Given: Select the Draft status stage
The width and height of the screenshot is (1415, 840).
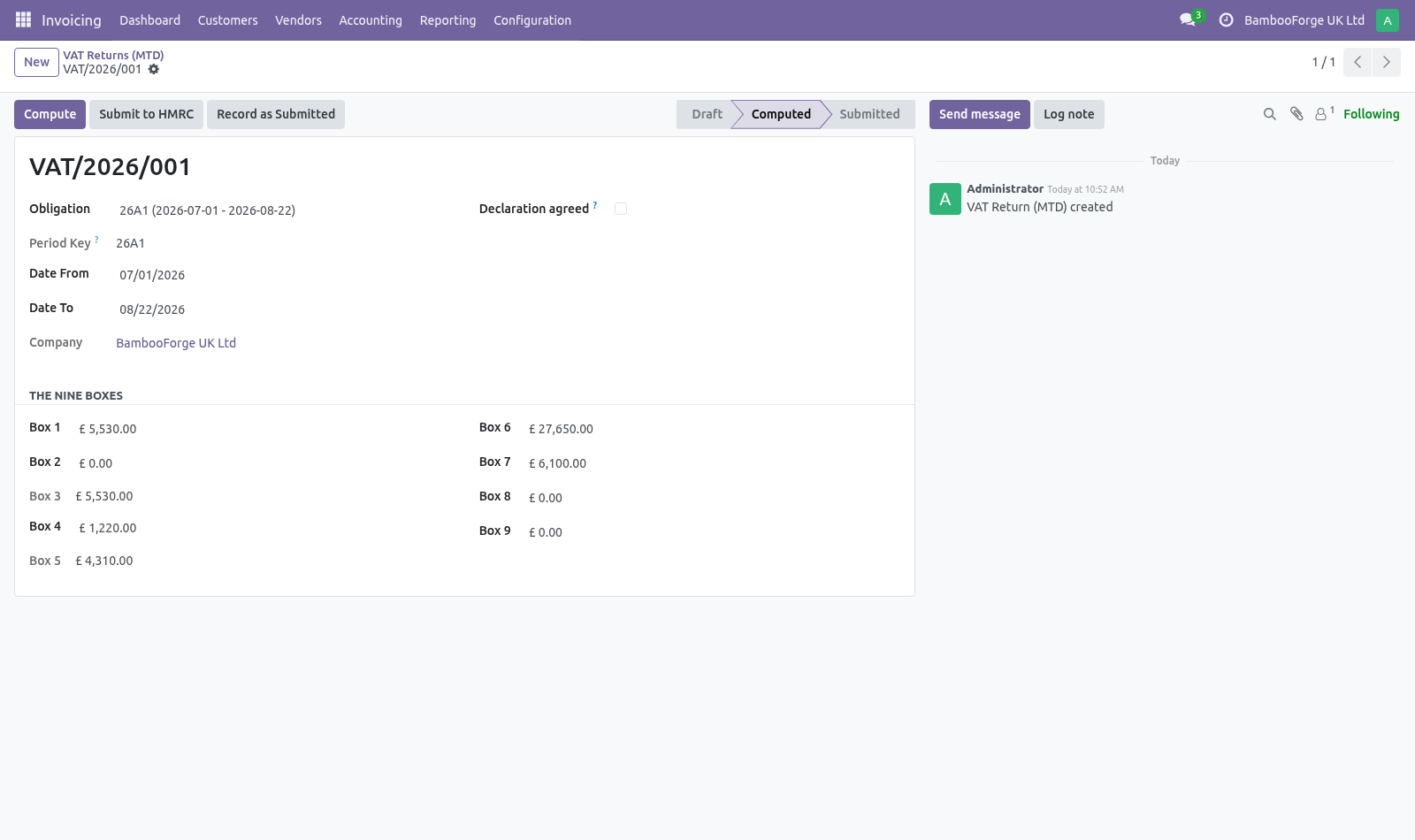Looking at the screenshot, I should coord(707,114).
